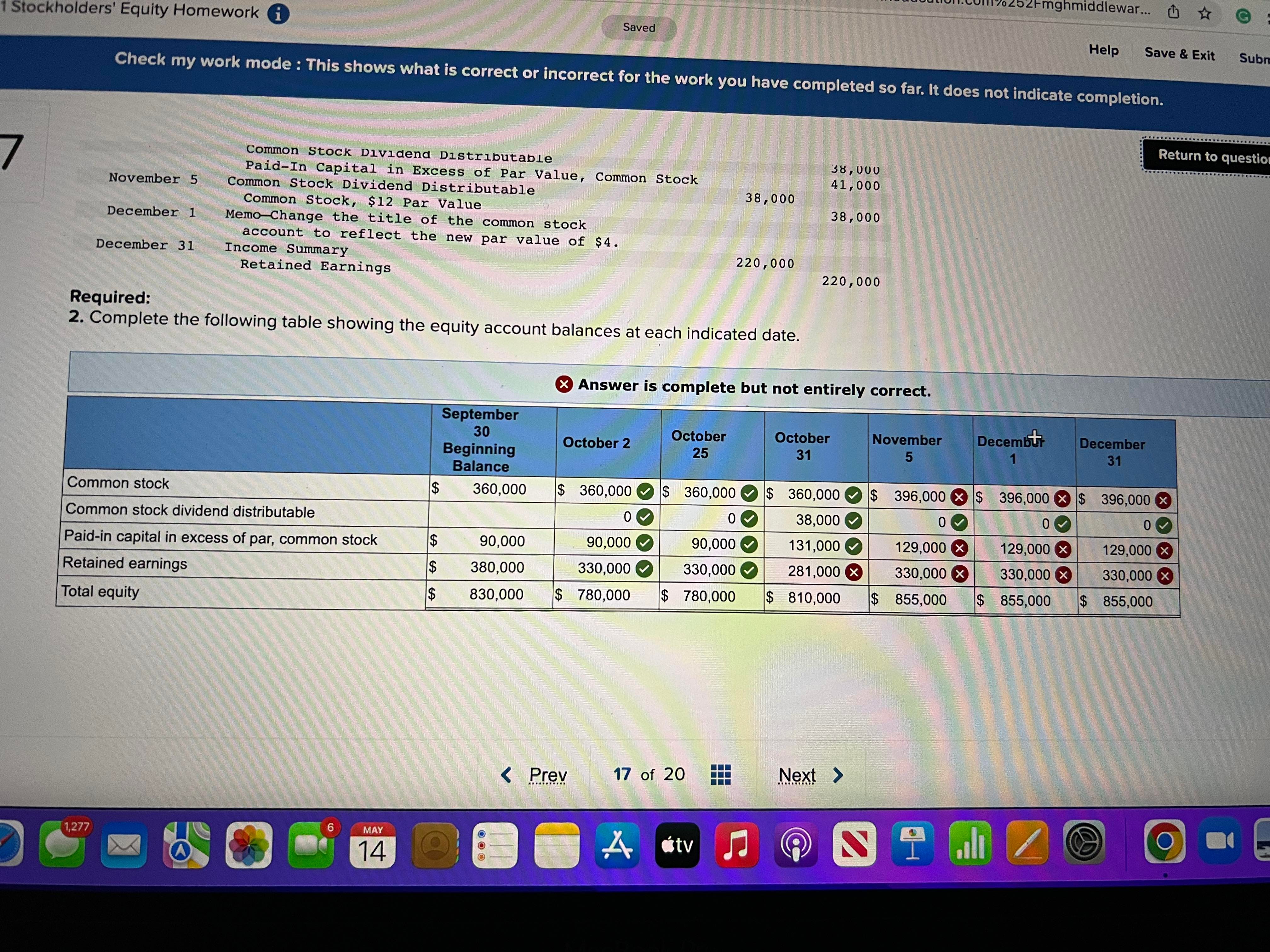Screen dimensions: 1270x952
Task: Click the browser share icon
Action: point(1174,11)
